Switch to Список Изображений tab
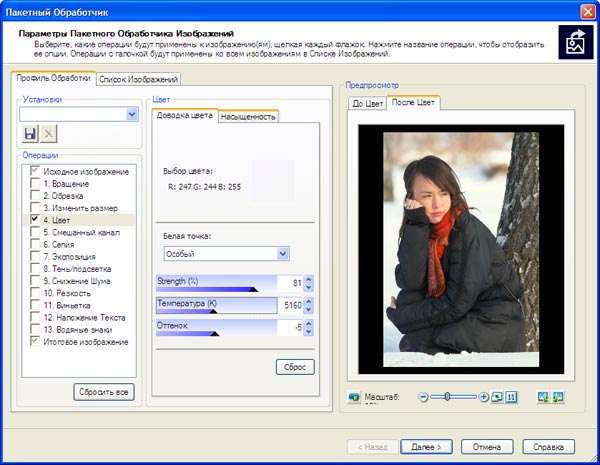 [139, 79]
